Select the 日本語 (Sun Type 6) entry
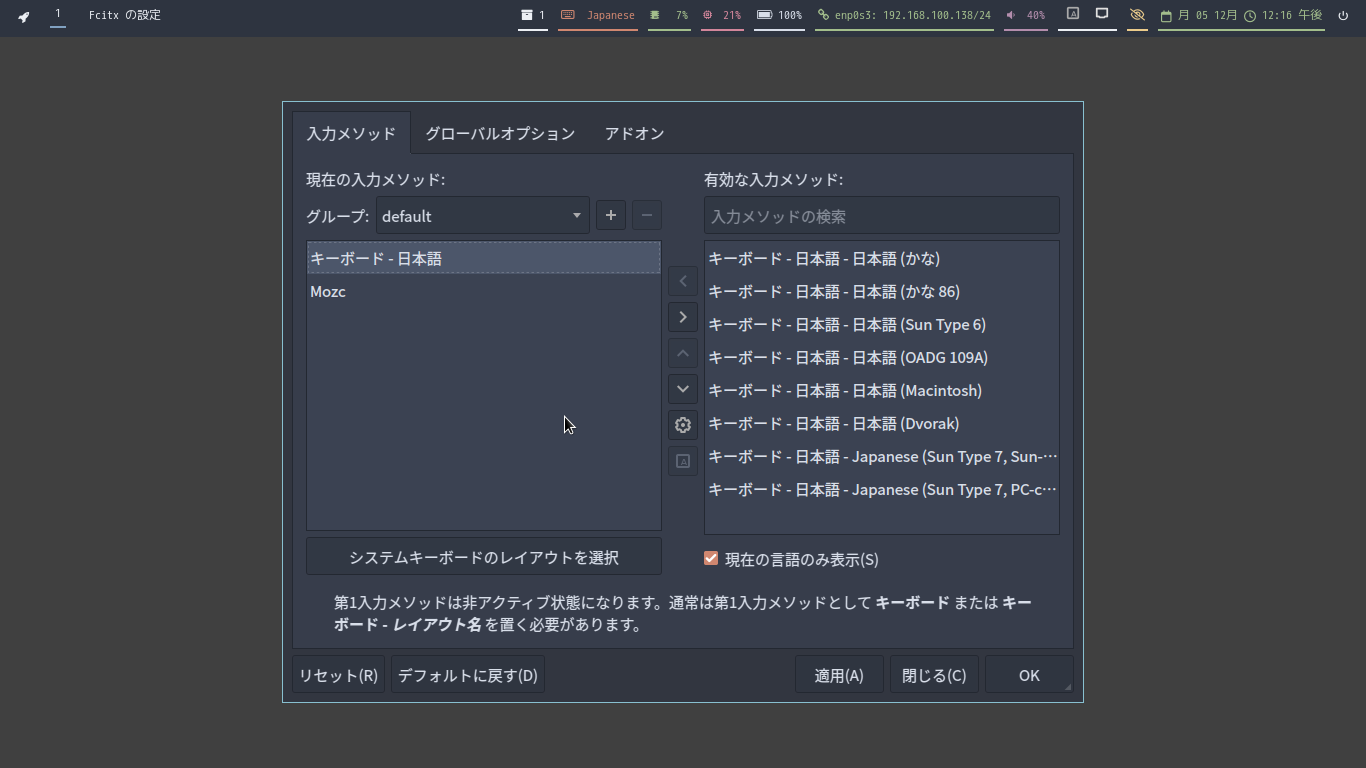Image resolution: width=1366 pixels, height=768 pixels. 882,324
